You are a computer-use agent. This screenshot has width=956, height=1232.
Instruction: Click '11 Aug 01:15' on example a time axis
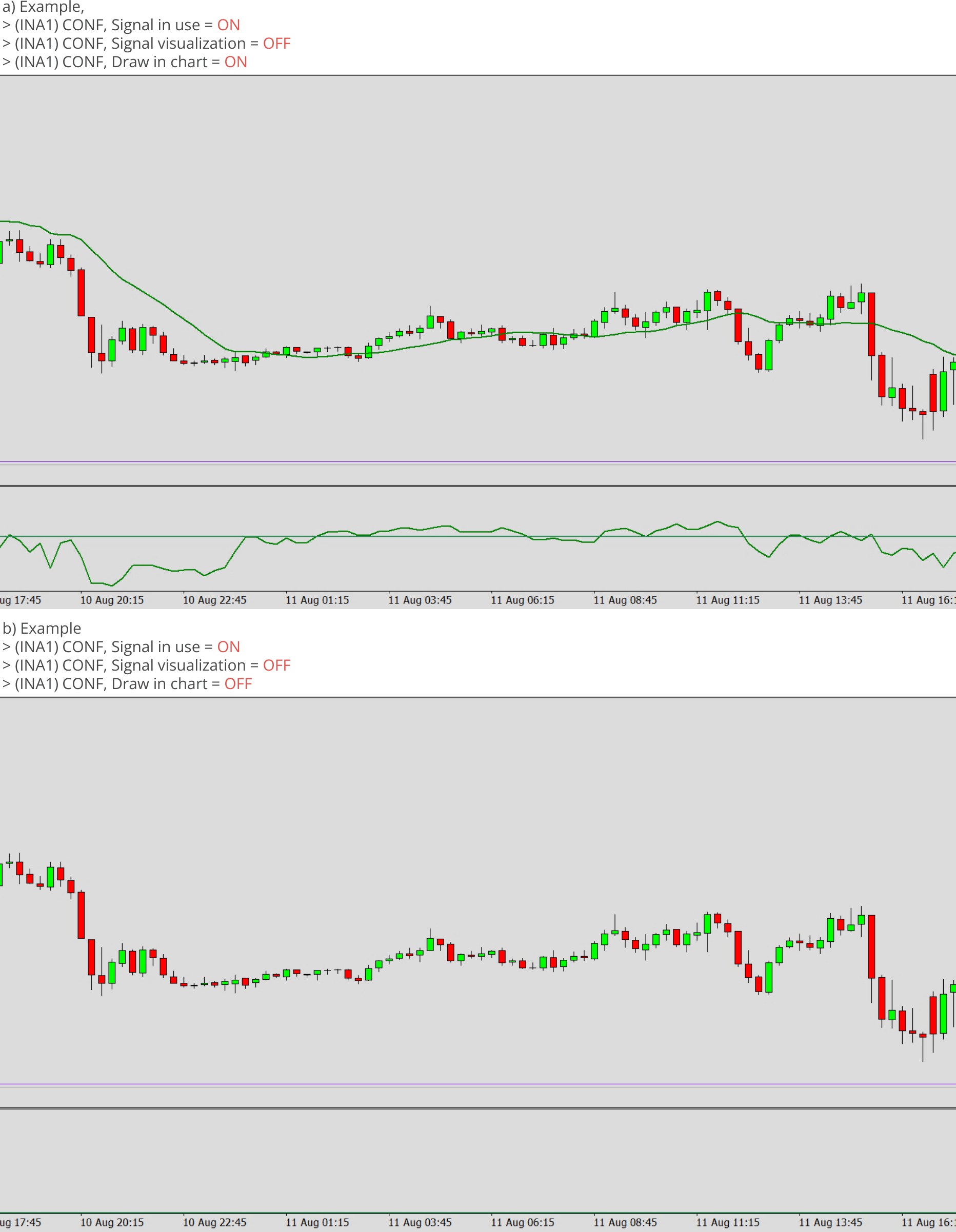point(317,600)
